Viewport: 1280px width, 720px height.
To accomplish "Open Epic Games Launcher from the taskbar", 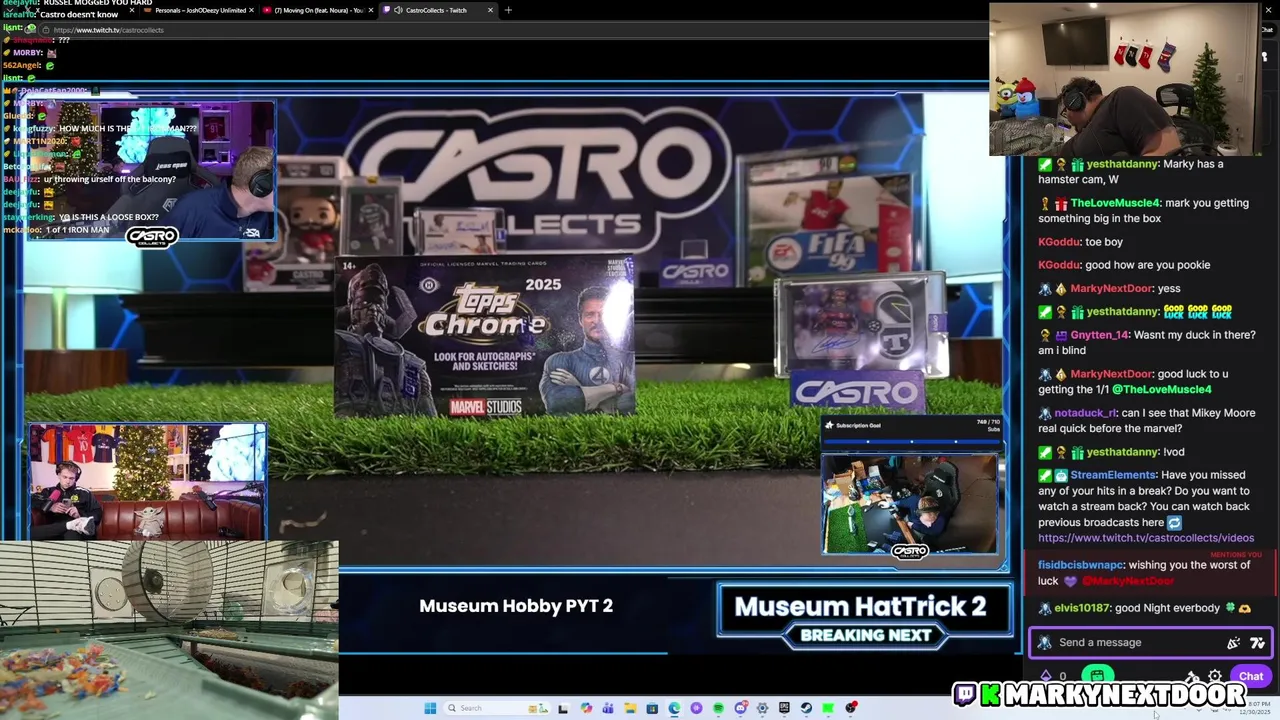I will point(784,708).
